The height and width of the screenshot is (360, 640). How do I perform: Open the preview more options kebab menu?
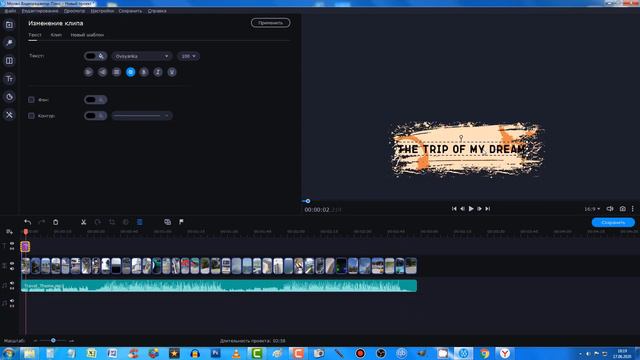pyautogui.click(x=633, y=209)
